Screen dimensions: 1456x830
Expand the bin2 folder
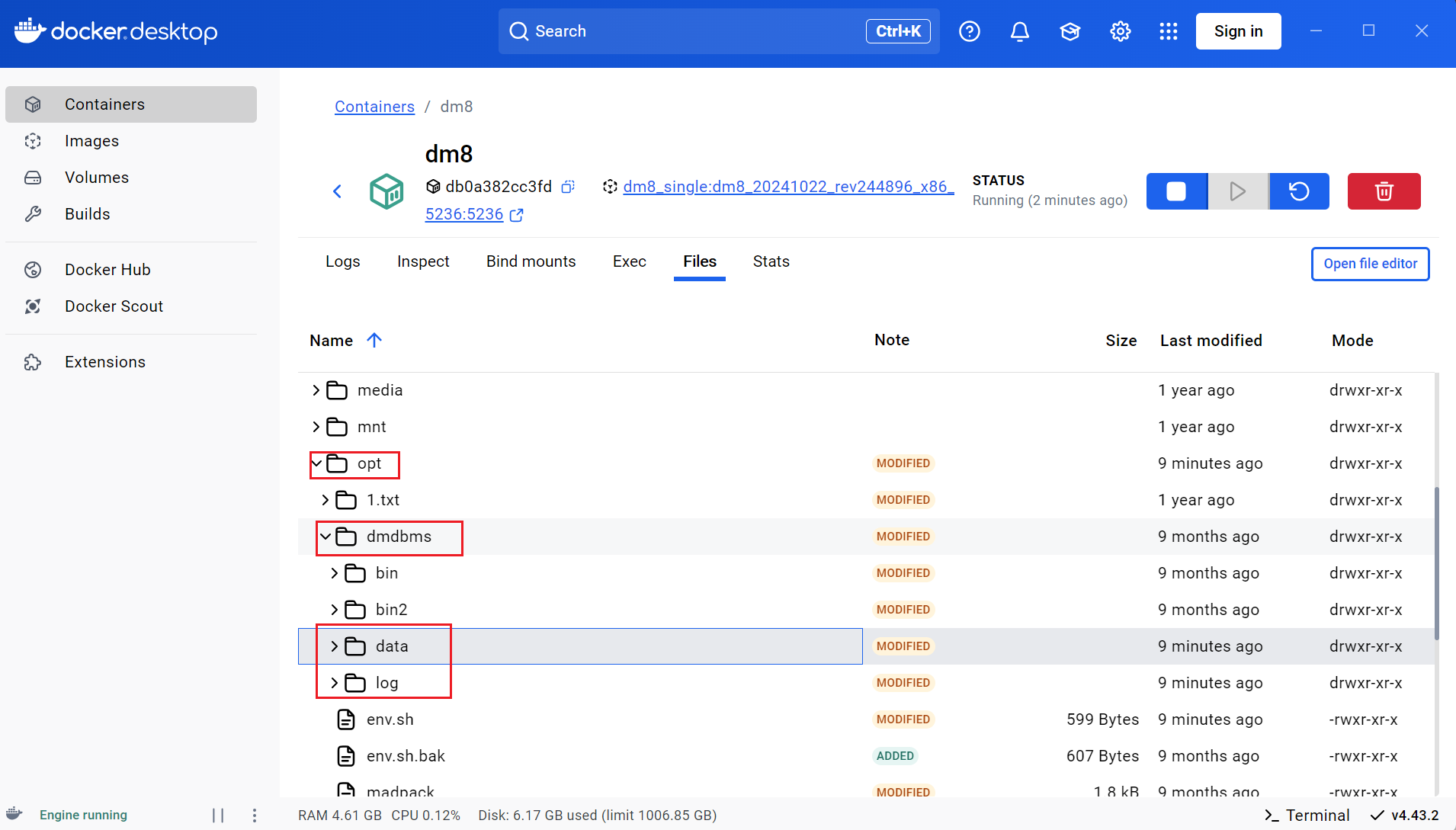pyautogui.click(x=334, y=610)
